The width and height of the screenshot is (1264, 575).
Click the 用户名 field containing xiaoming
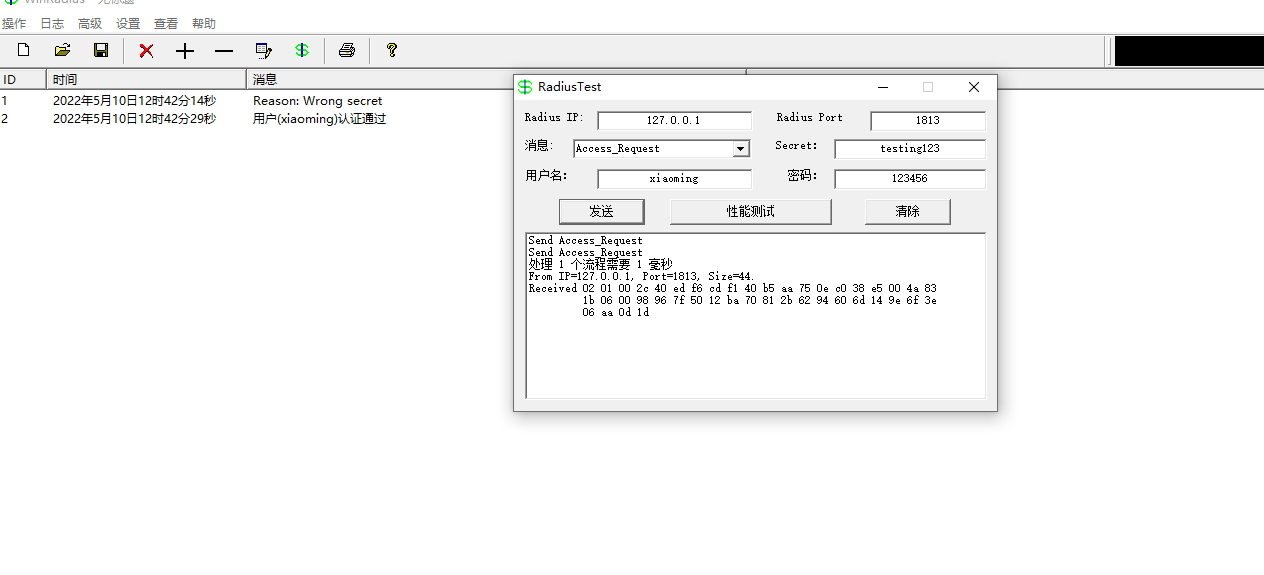pos(674,179)
